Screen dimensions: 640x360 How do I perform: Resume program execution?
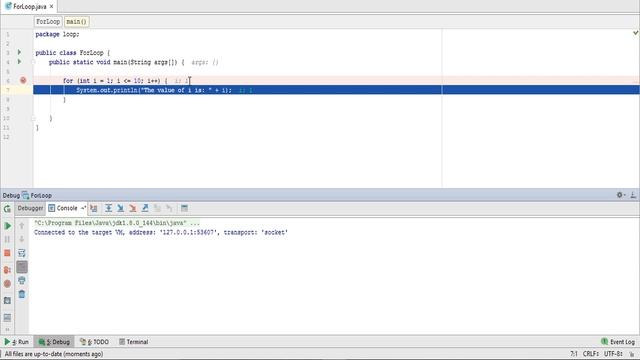click(x=7, y=226)
